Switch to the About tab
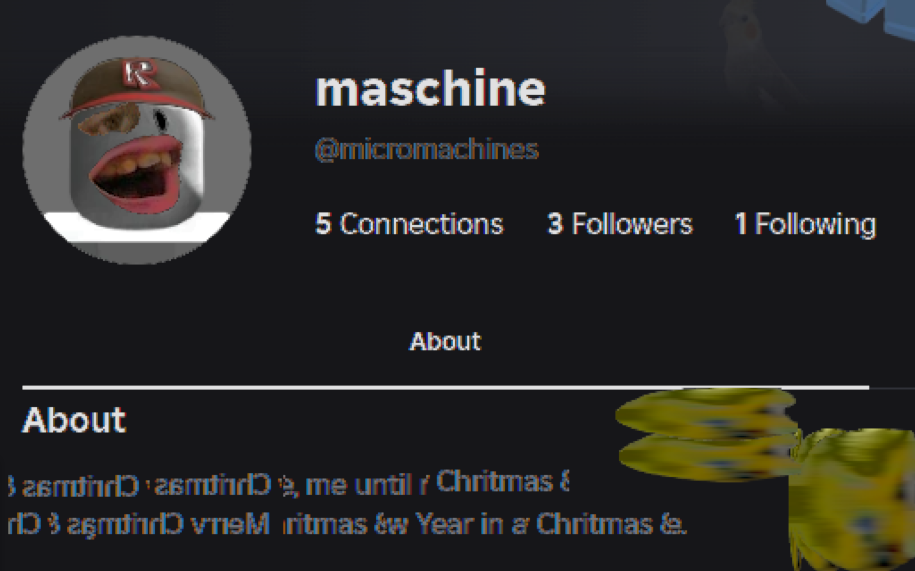This screenshot has width=915, height=571. [x=445, y=341]
